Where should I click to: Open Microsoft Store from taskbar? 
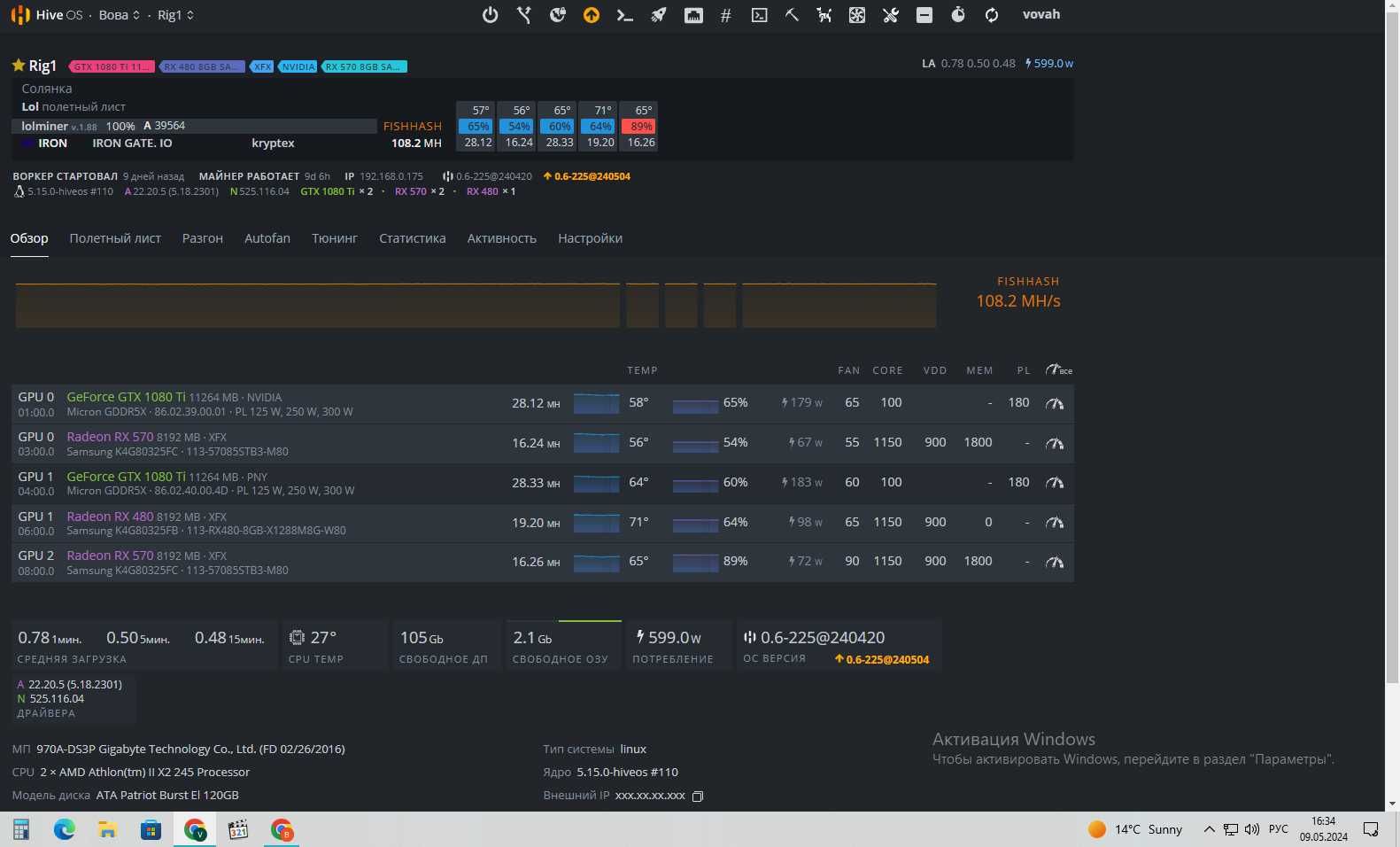point(151,829)
